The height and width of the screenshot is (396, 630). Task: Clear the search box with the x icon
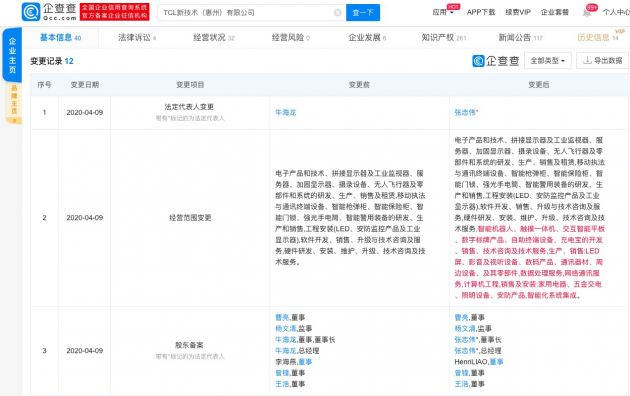coord(338,13)
